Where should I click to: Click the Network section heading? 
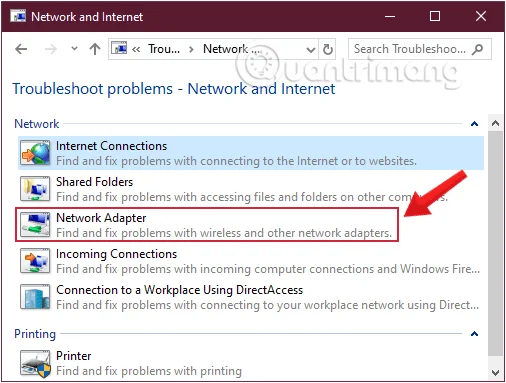pos(37,124)
